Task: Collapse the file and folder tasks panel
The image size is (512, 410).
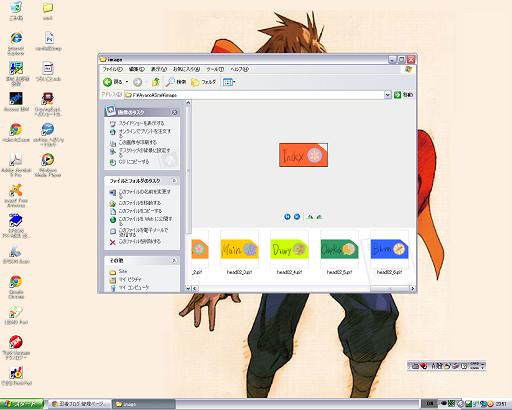Action: point(174,181)
